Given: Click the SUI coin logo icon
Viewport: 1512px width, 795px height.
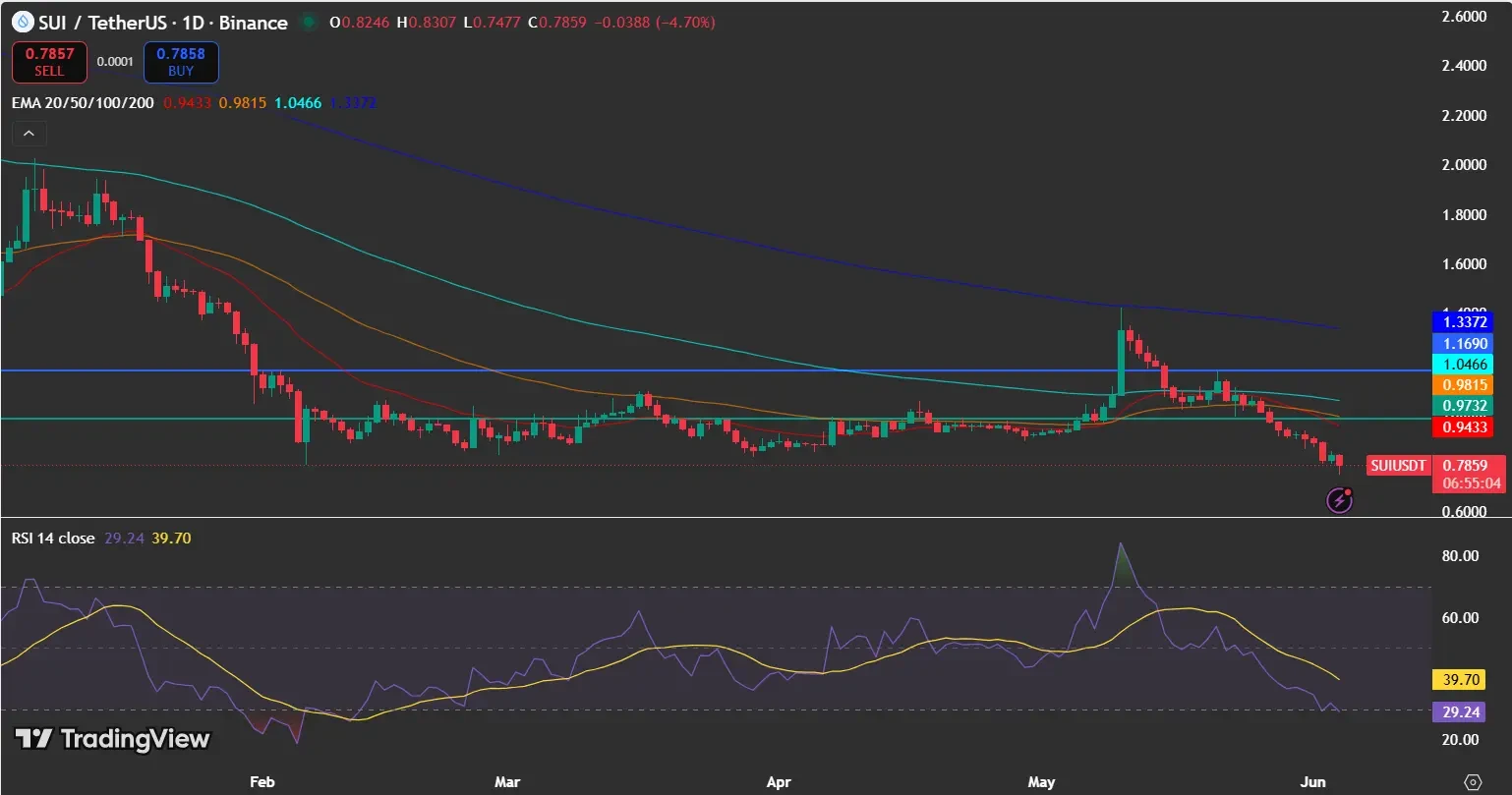Looking at the screenshot, I should click(x=22, y=22).
